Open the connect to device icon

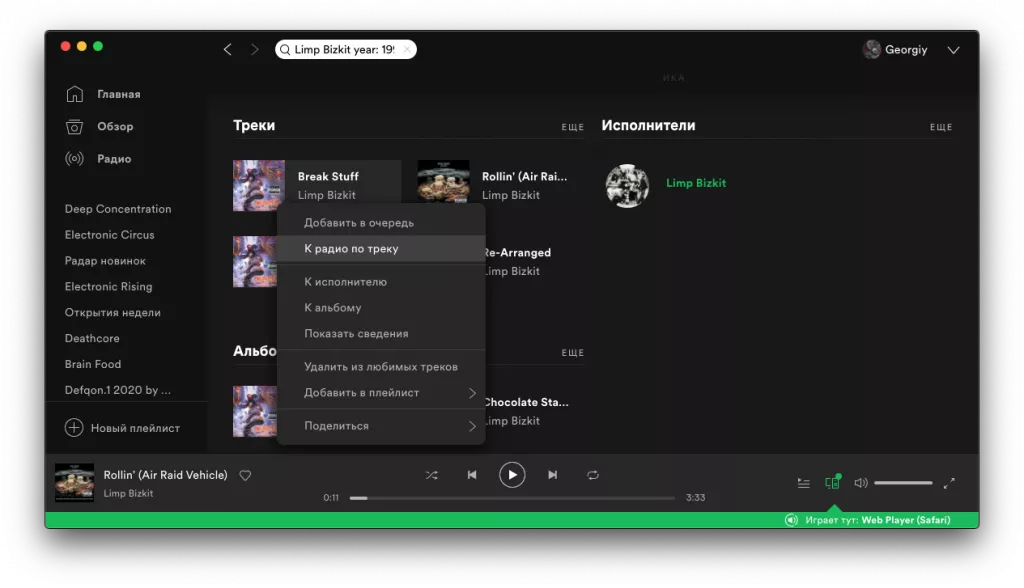(833, 482)
